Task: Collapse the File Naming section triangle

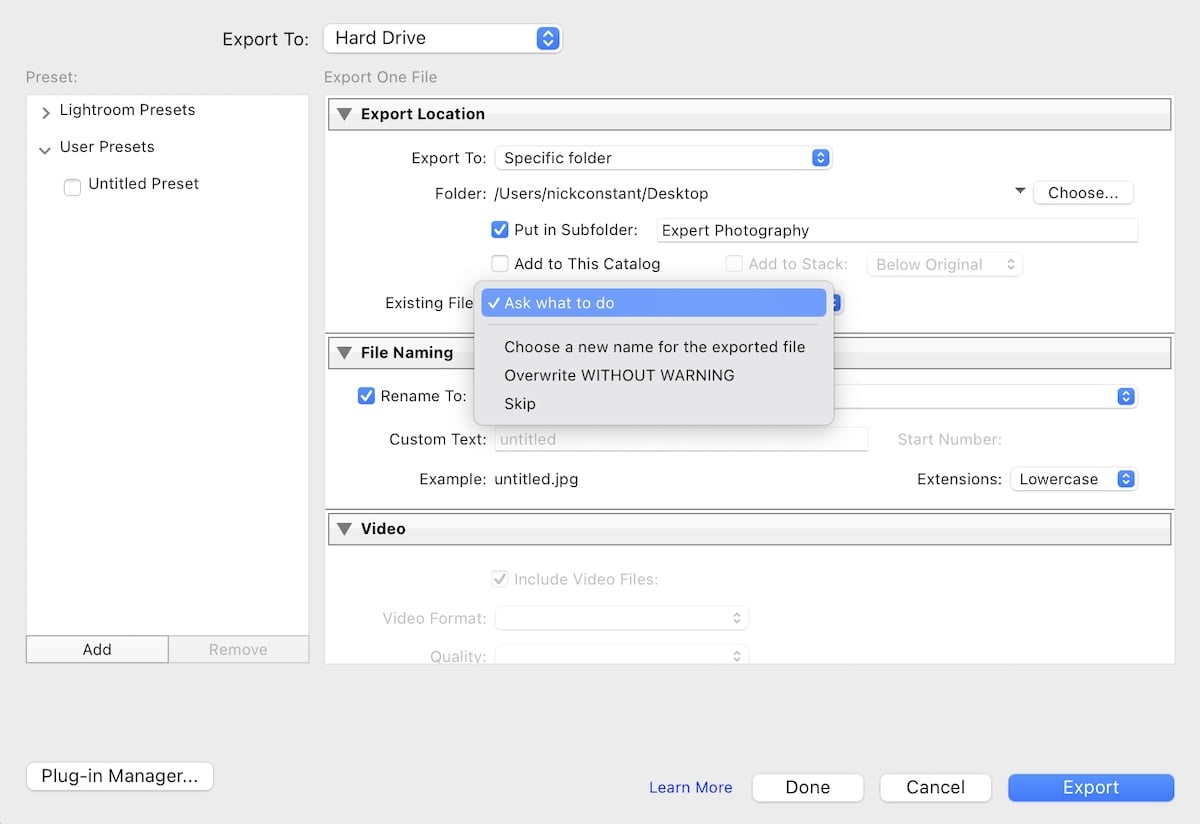Action: click(x=344, y=352)
